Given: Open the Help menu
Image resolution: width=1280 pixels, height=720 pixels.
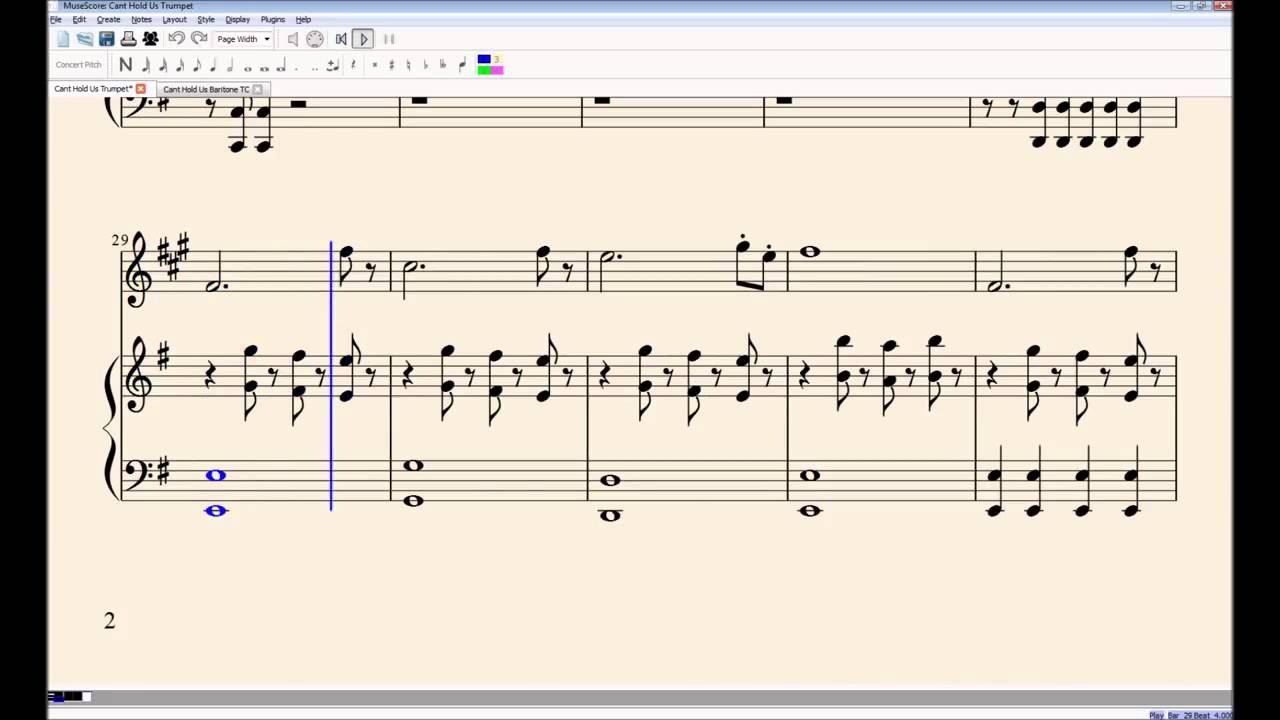Looking at the screenshot, I should click(x=303, y=19).
